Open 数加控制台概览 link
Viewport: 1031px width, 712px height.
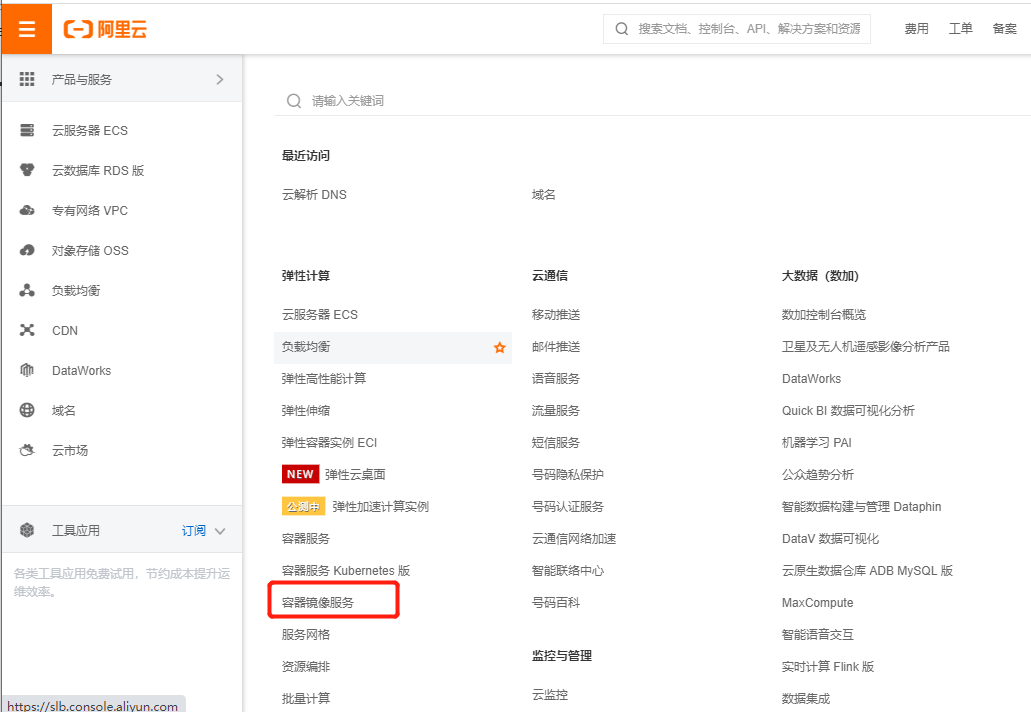pyautogui.click(x=824, y=315)
